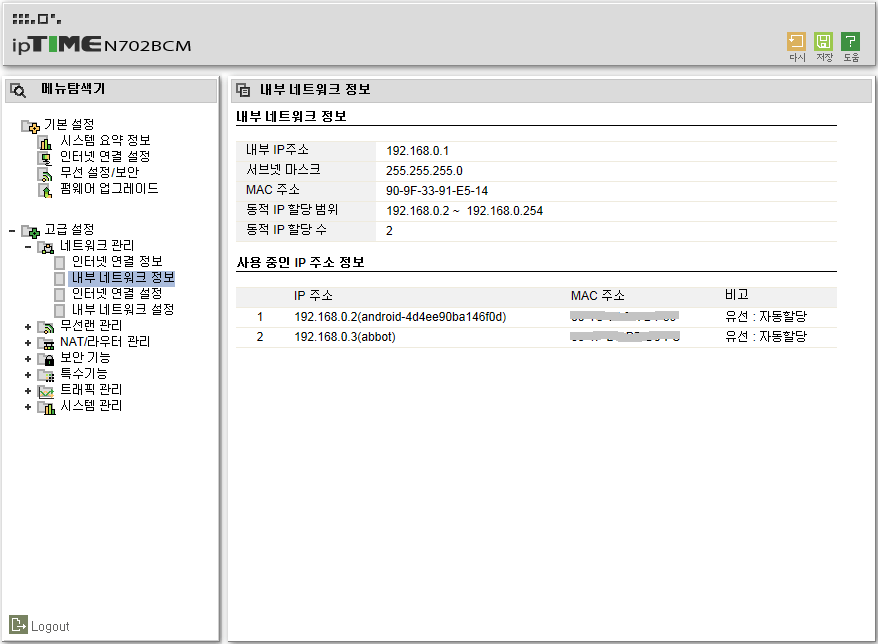
Task: Open 인터넷 연결 정보 under 네트워크 관리
Action: (x=117, y=262)
